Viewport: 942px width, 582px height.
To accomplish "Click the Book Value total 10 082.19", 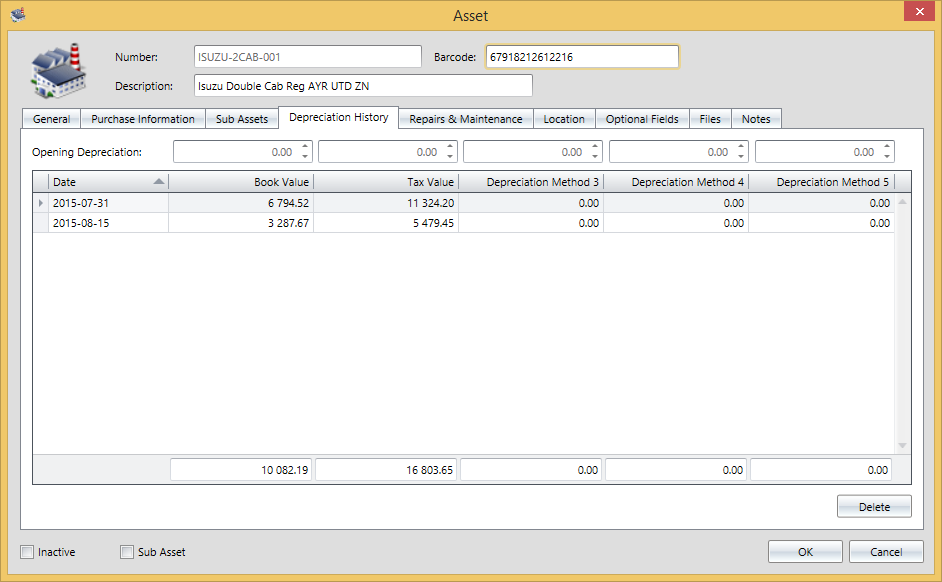I will point(241,470).
